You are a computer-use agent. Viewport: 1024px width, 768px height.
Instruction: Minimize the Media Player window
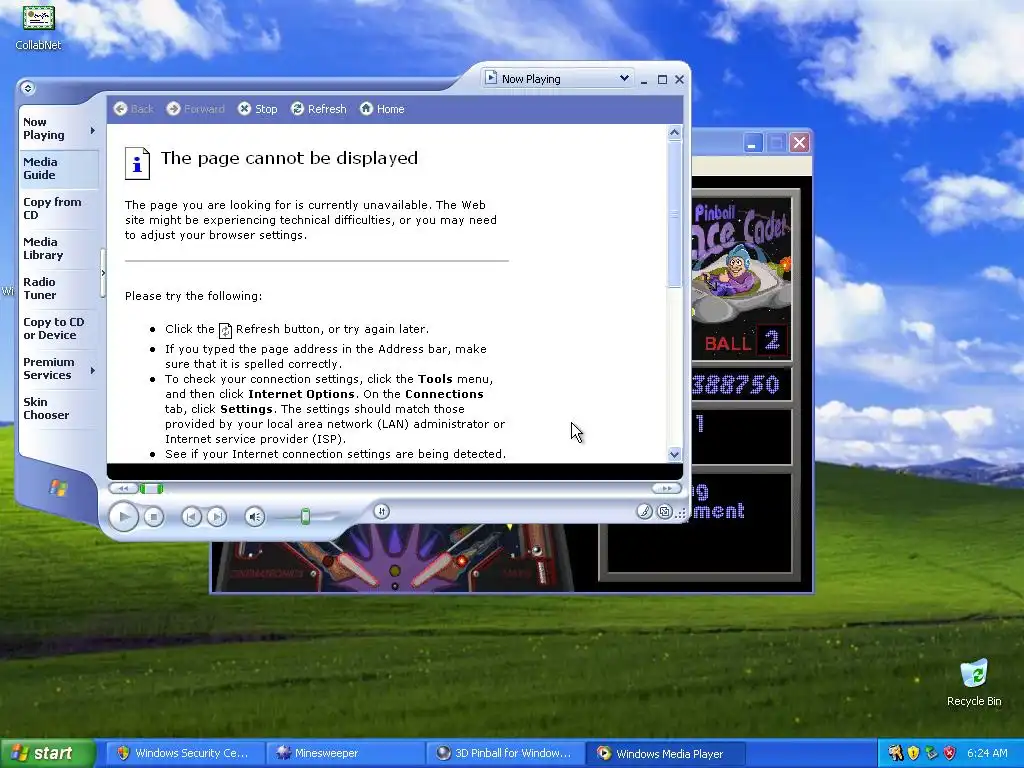tap(644, 80)
